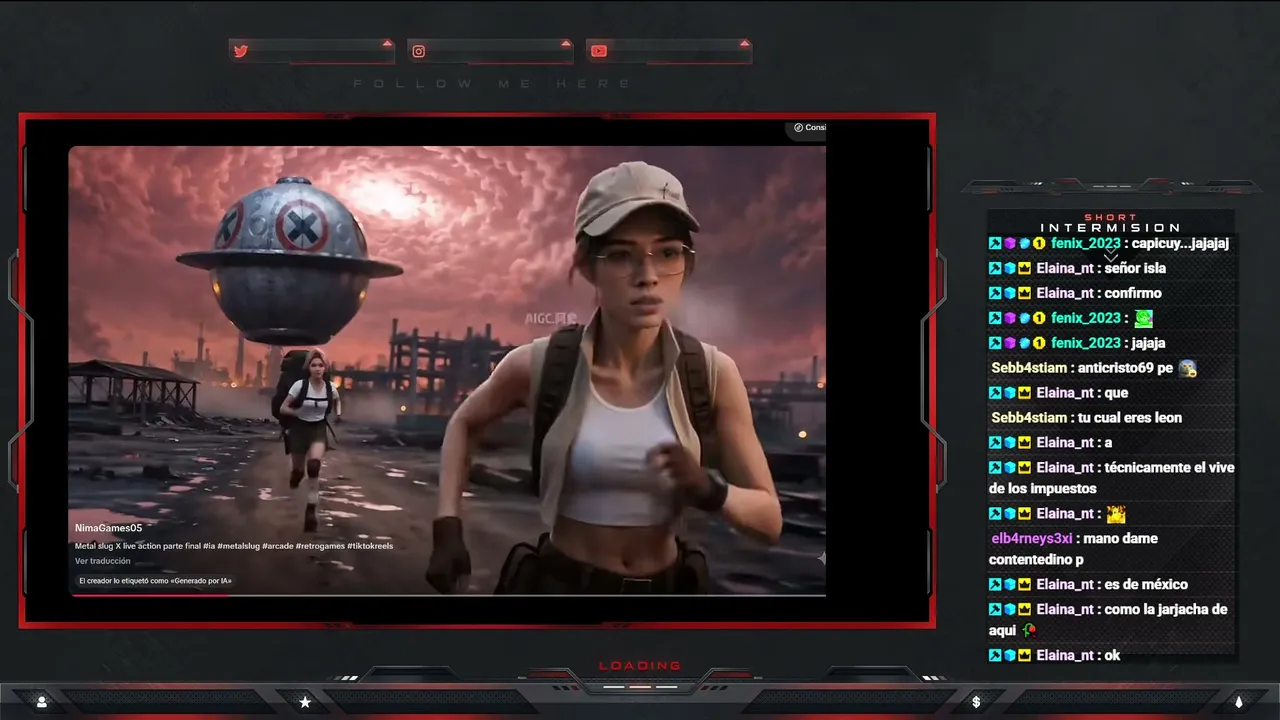This screenshot has width=1280, height=720.
Task: Click chat message 'señor isla'
Action: pos(1135,268)
